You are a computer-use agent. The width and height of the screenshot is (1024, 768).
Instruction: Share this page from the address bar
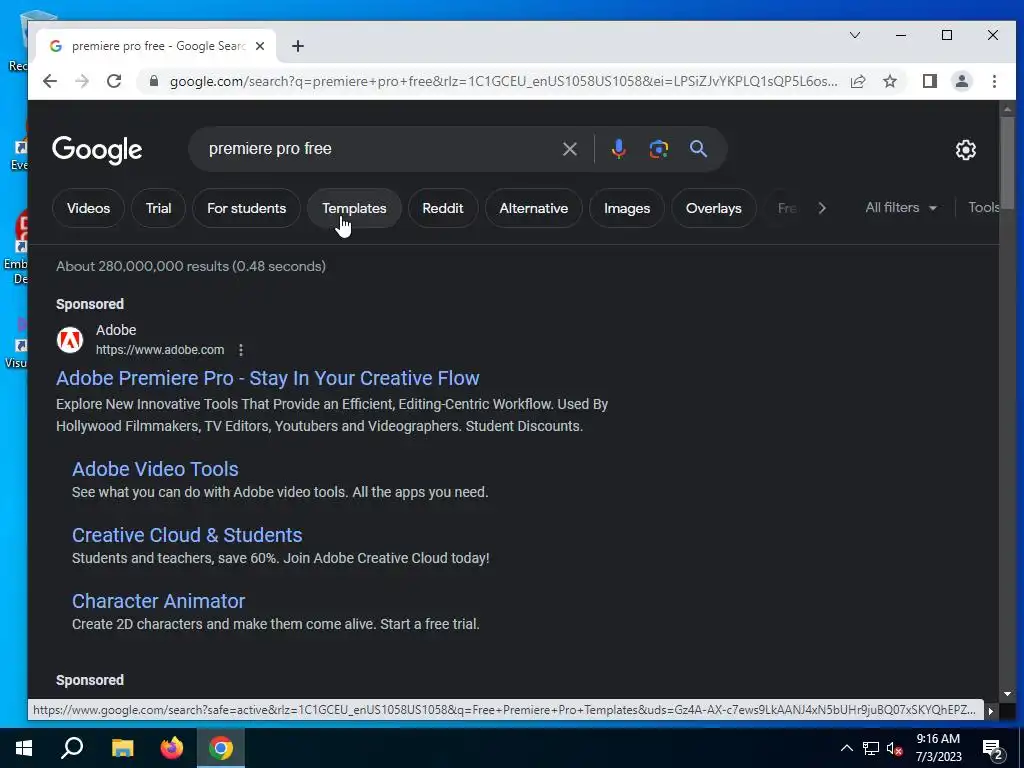coord(858,81)
